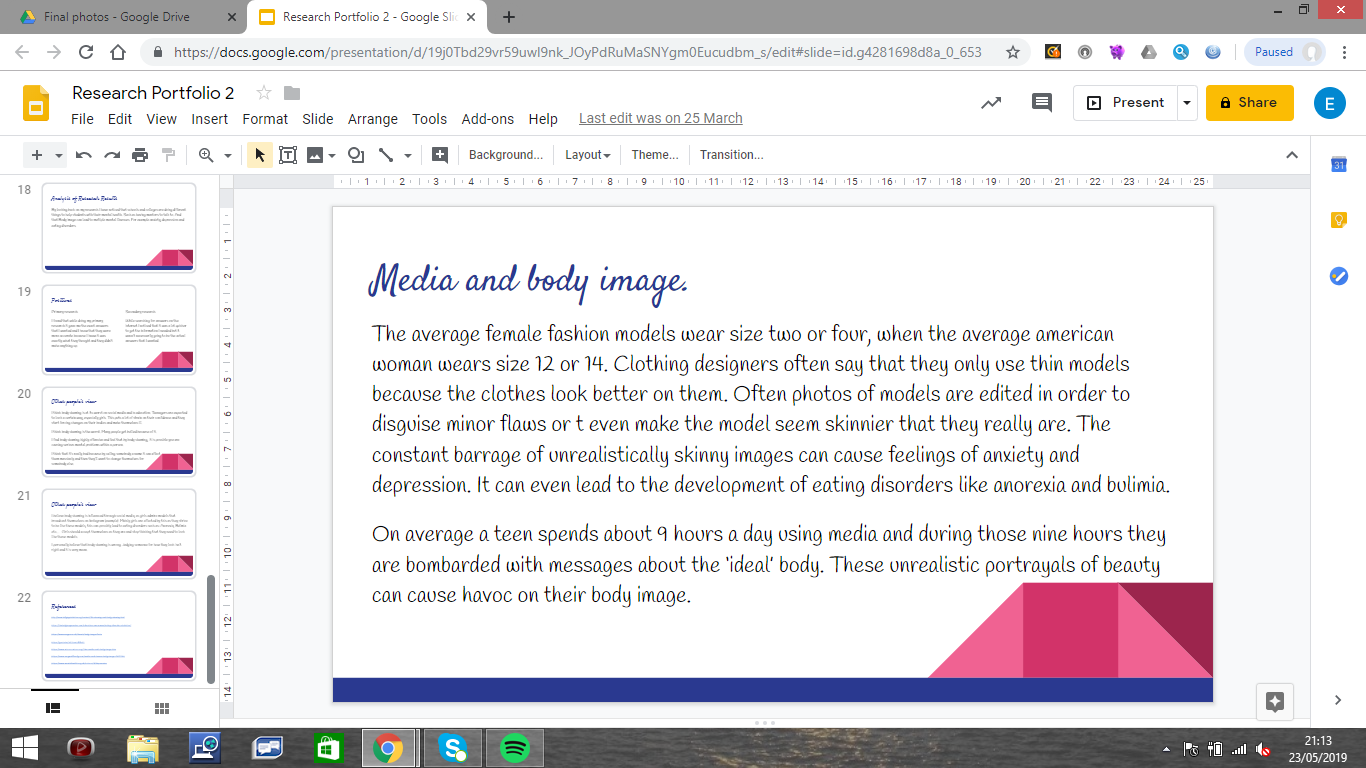Select the Text box tool

288,155
